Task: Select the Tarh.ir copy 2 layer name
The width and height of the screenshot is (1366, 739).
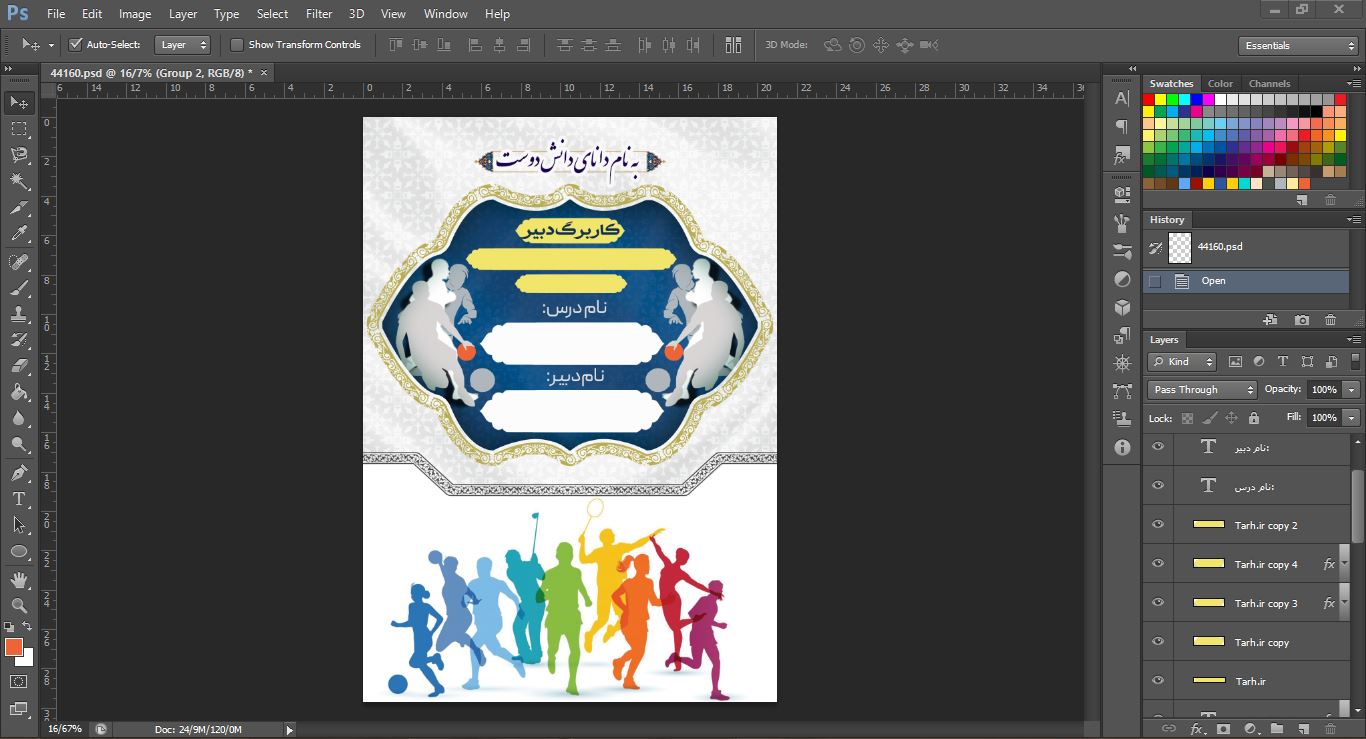Action: [1266, 525]
